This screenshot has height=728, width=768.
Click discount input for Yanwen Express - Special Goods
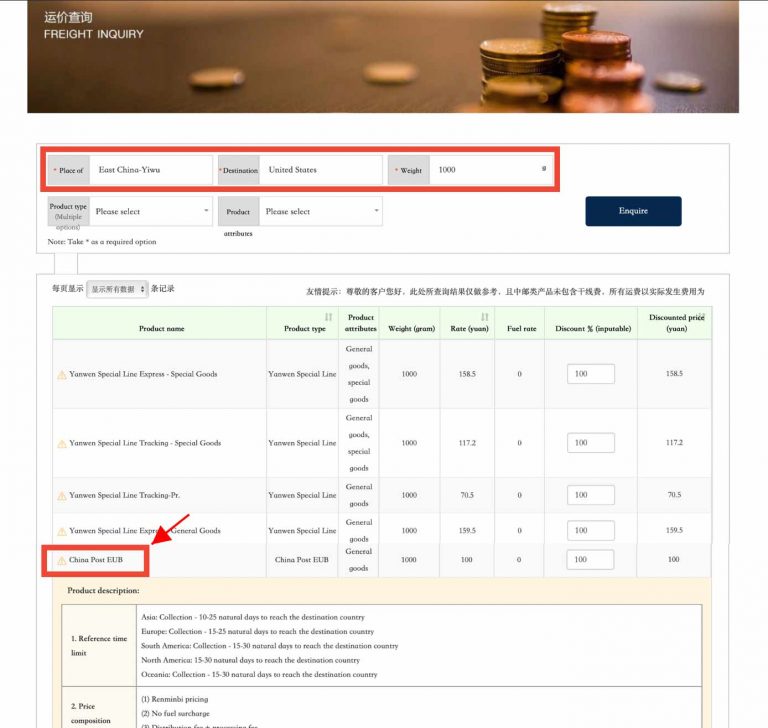(590, 374)
